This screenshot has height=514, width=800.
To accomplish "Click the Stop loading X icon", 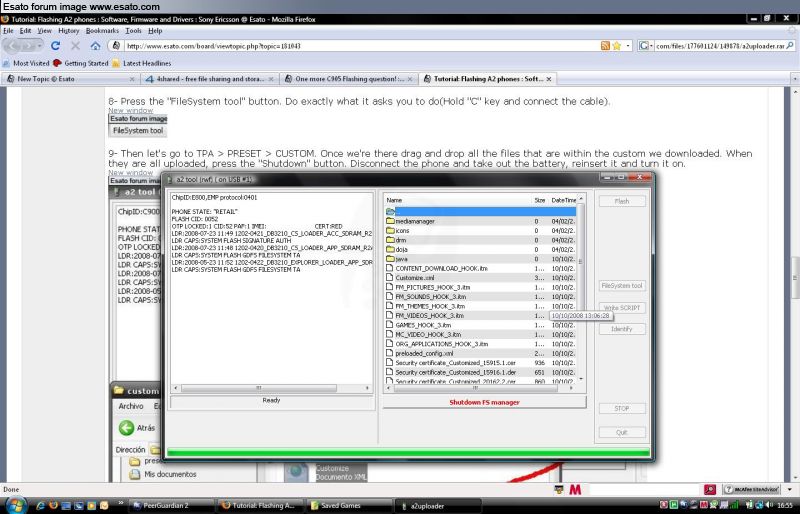I will tap(76, 46).
